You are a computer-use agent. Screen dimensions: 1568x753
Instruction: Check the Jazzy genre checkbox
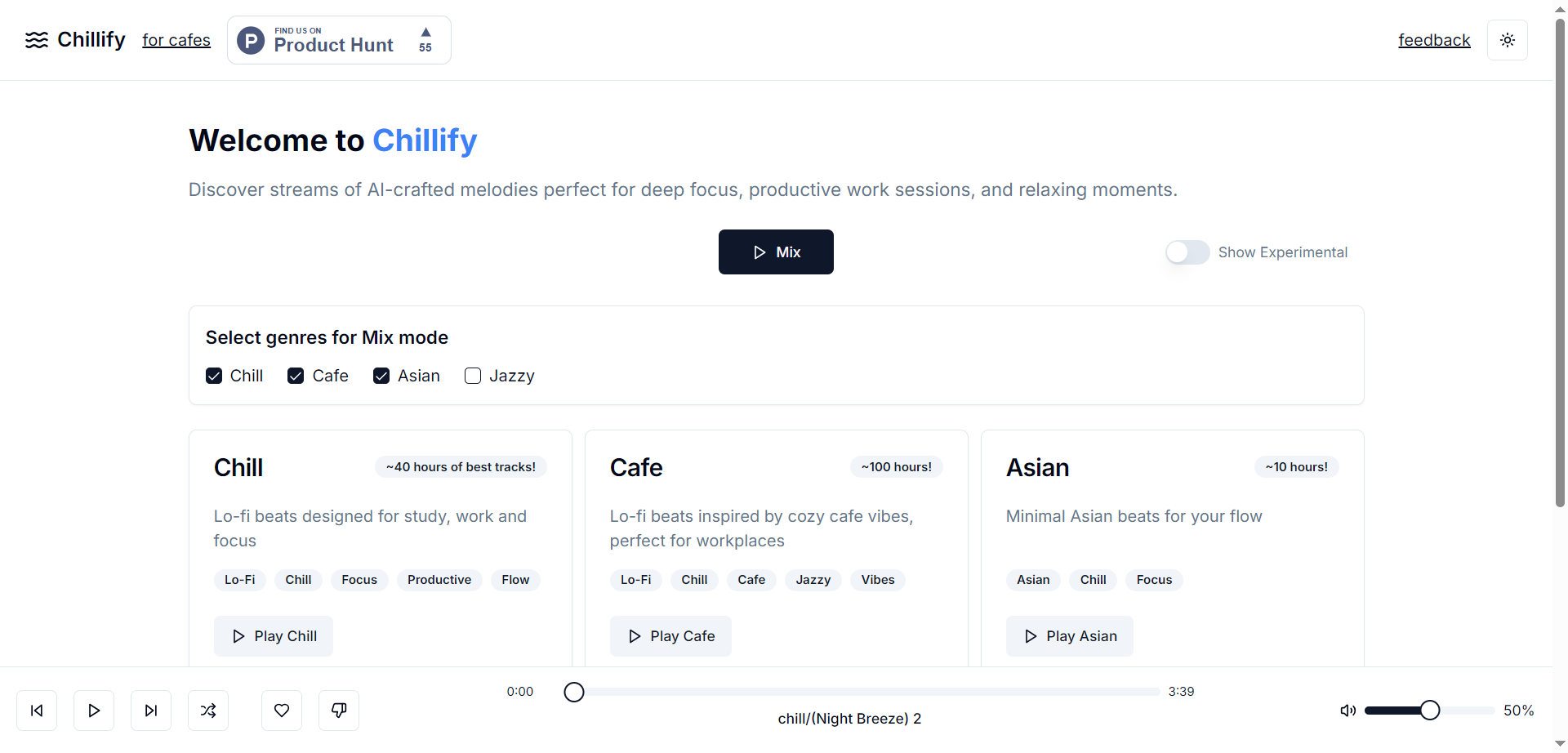473,376
